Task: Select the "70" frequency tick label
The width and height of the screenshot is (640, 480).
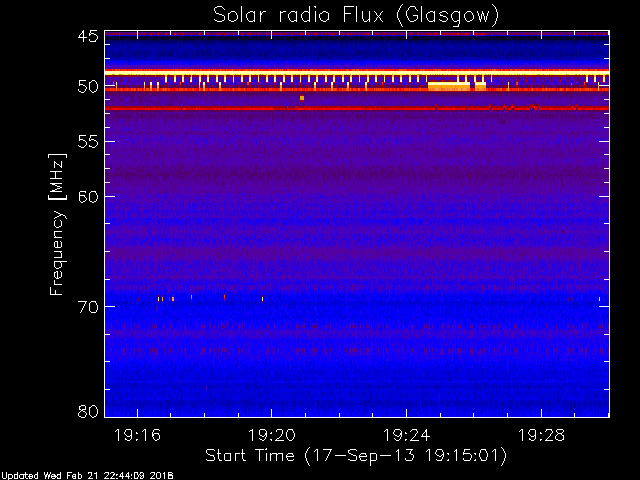Action: coord(88,307)
